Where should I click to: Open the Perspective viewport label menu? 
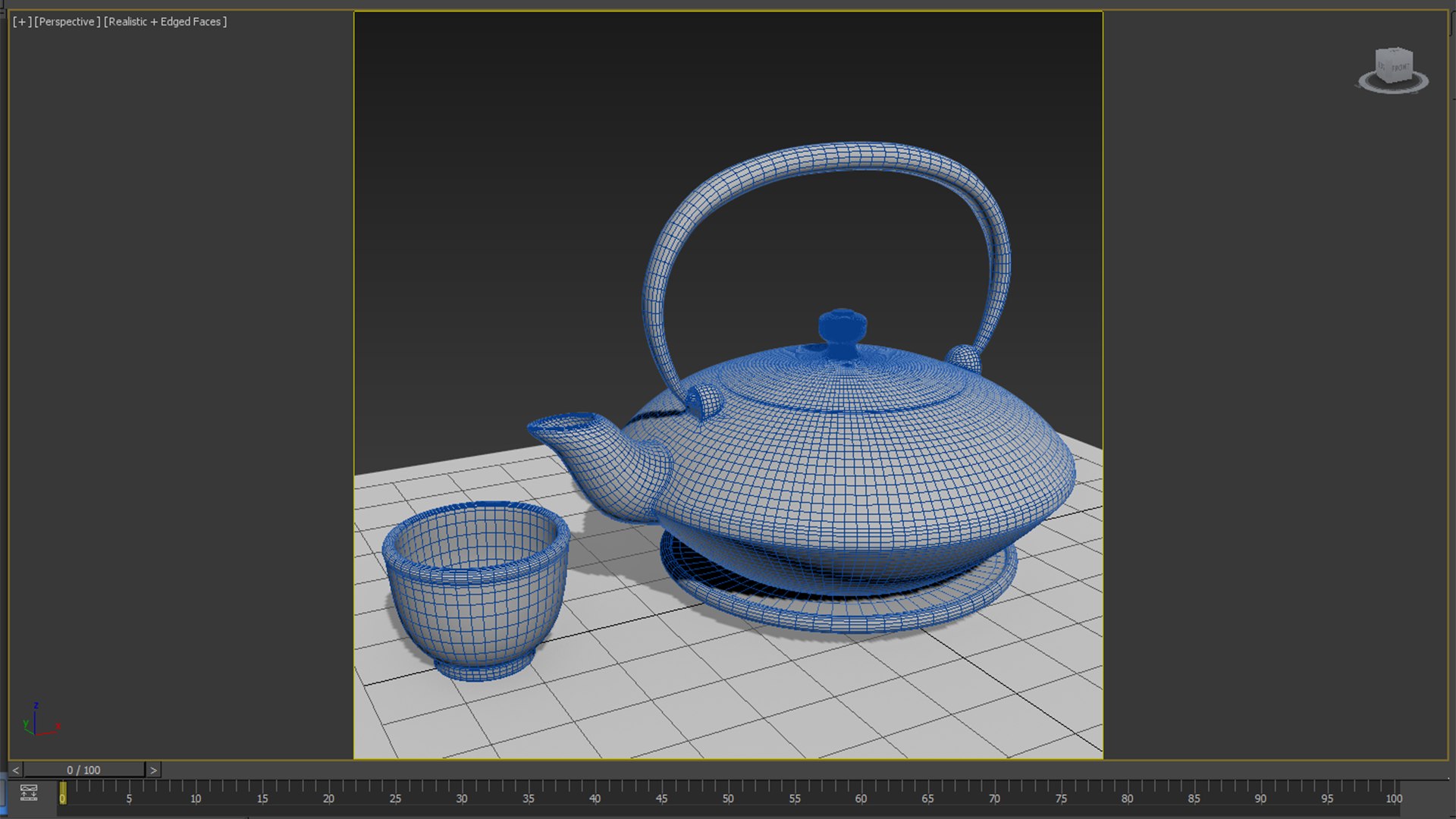(x=67, y=22)
